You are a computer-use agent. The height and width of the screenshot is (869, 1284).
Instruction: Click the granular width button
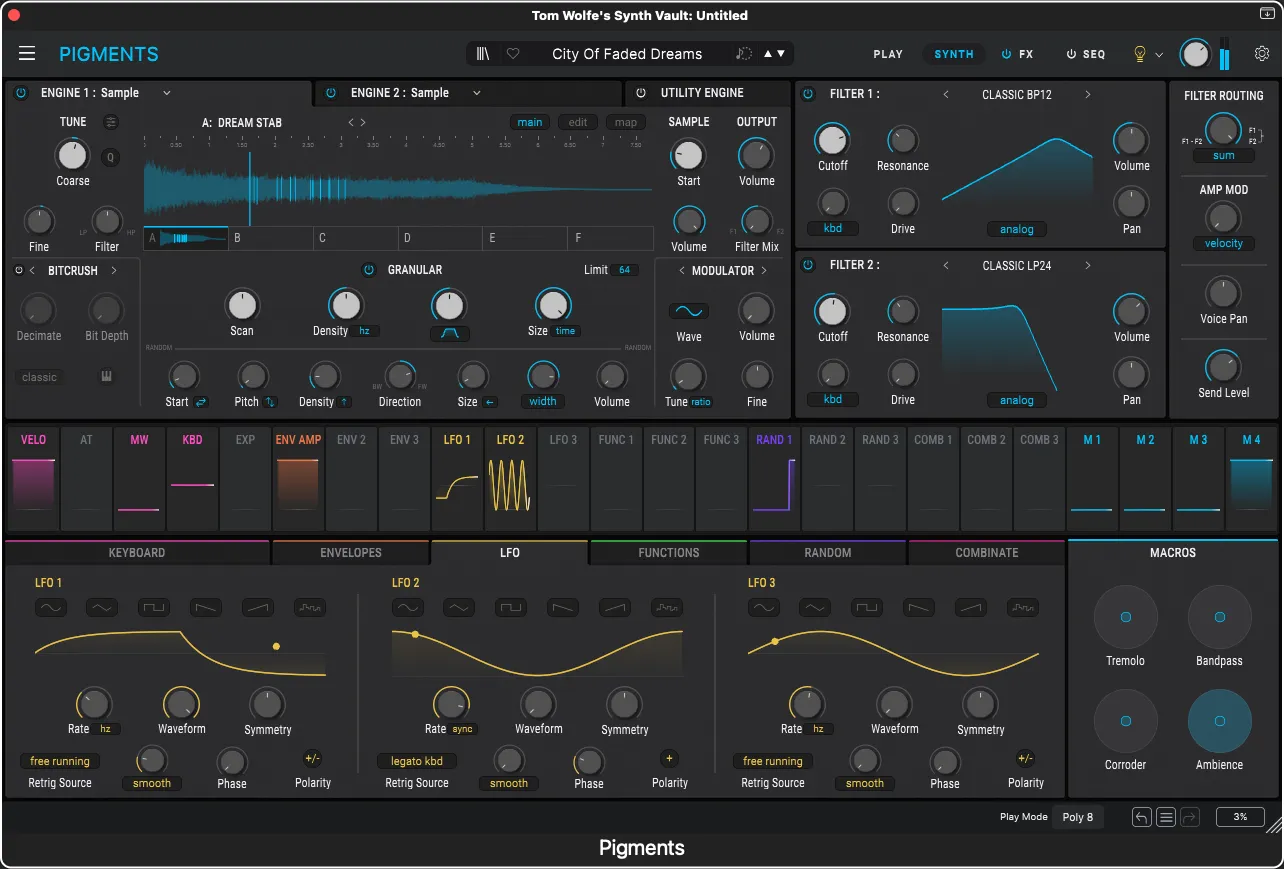coord(543,401)
